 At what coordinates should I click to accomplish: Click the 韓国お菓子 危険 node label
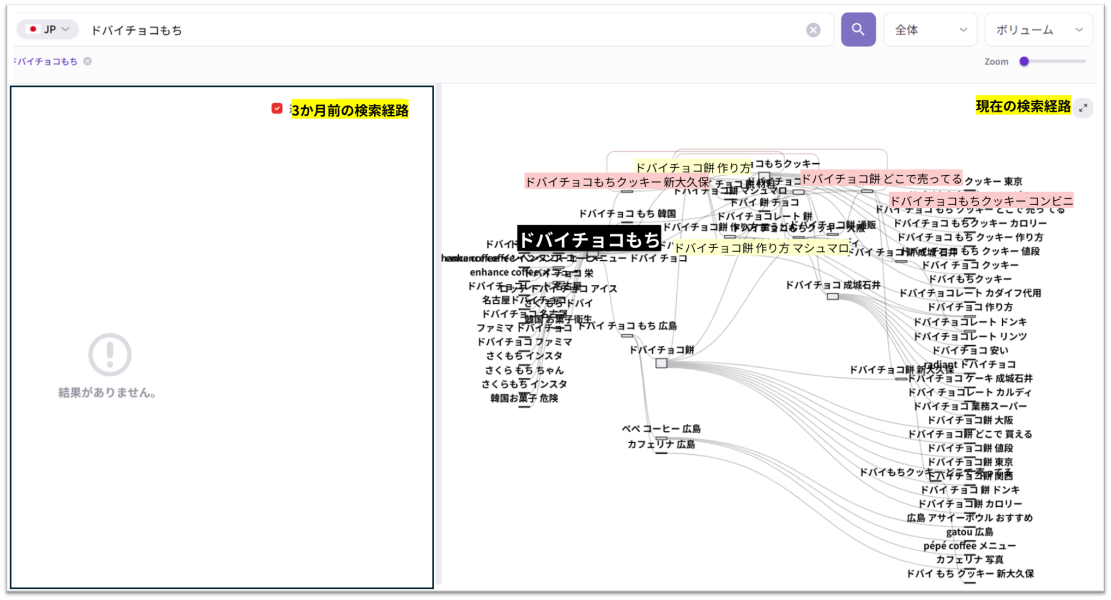click(524, 398)
